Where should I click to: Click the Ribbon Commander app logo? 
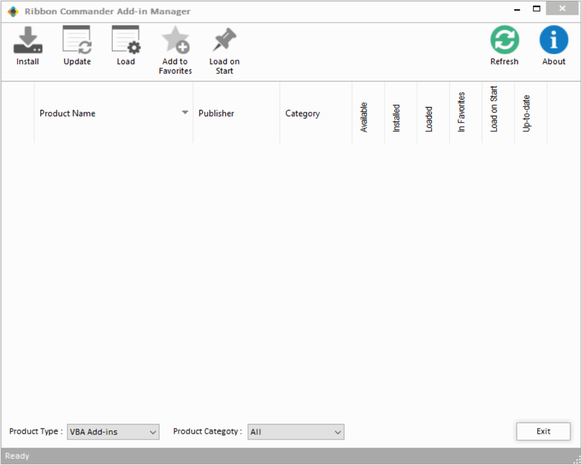13,12
